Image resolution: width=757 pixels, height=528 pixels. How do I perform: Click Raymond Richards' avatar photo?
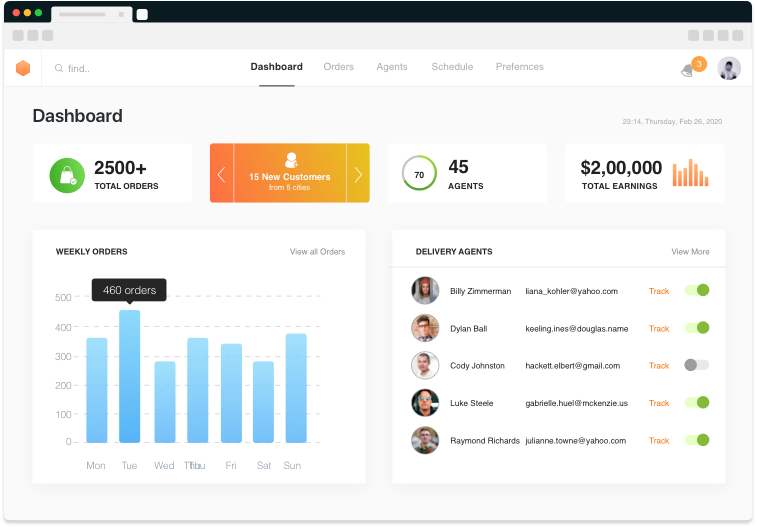click(425, 440)
